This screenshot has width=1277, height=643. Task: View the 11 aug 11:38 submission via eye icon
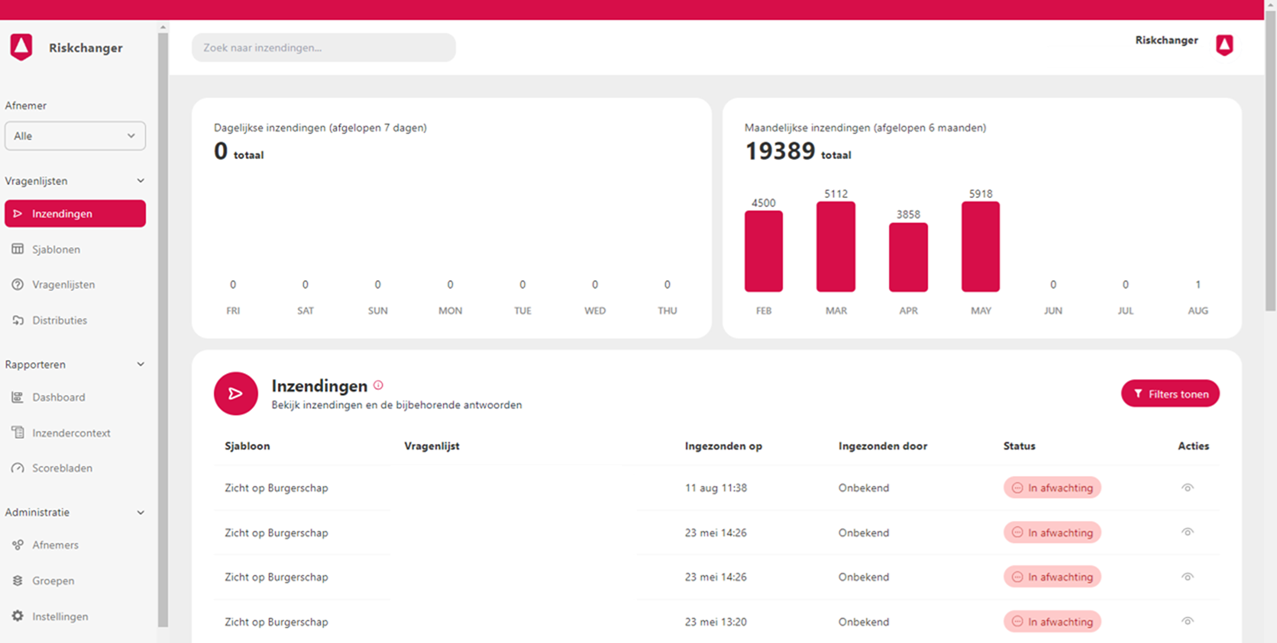coord(1188,488)
